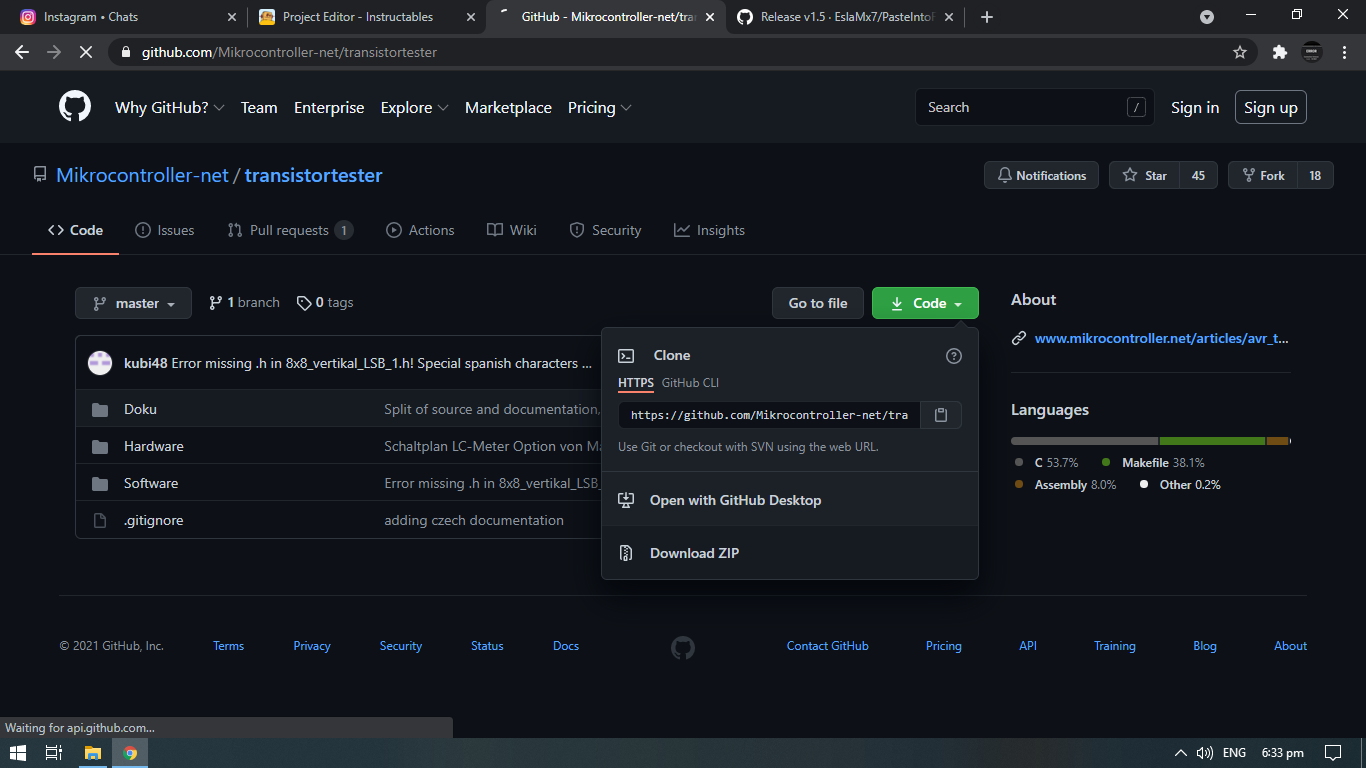Click Software folder icon
Screen dimensions: 1366x768
(100, 483)
